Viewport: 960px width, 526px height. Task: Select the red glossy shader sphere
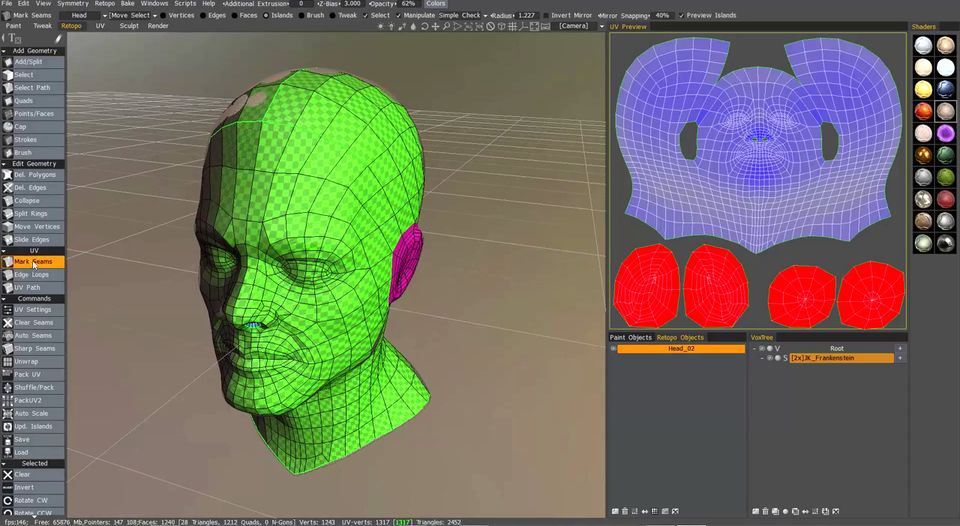click(923, 111)
